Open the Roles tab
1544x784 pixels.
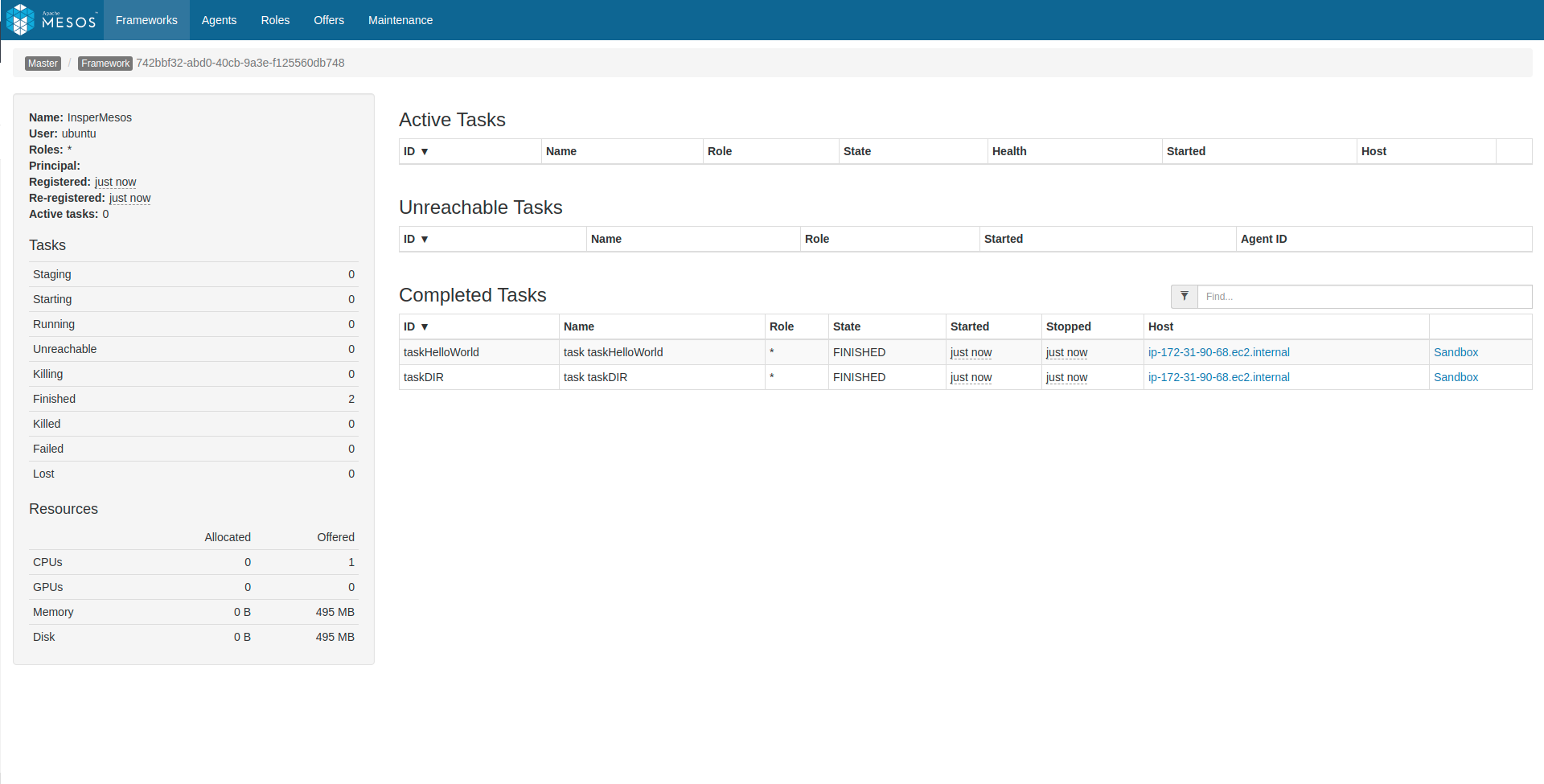coord(275,20)
